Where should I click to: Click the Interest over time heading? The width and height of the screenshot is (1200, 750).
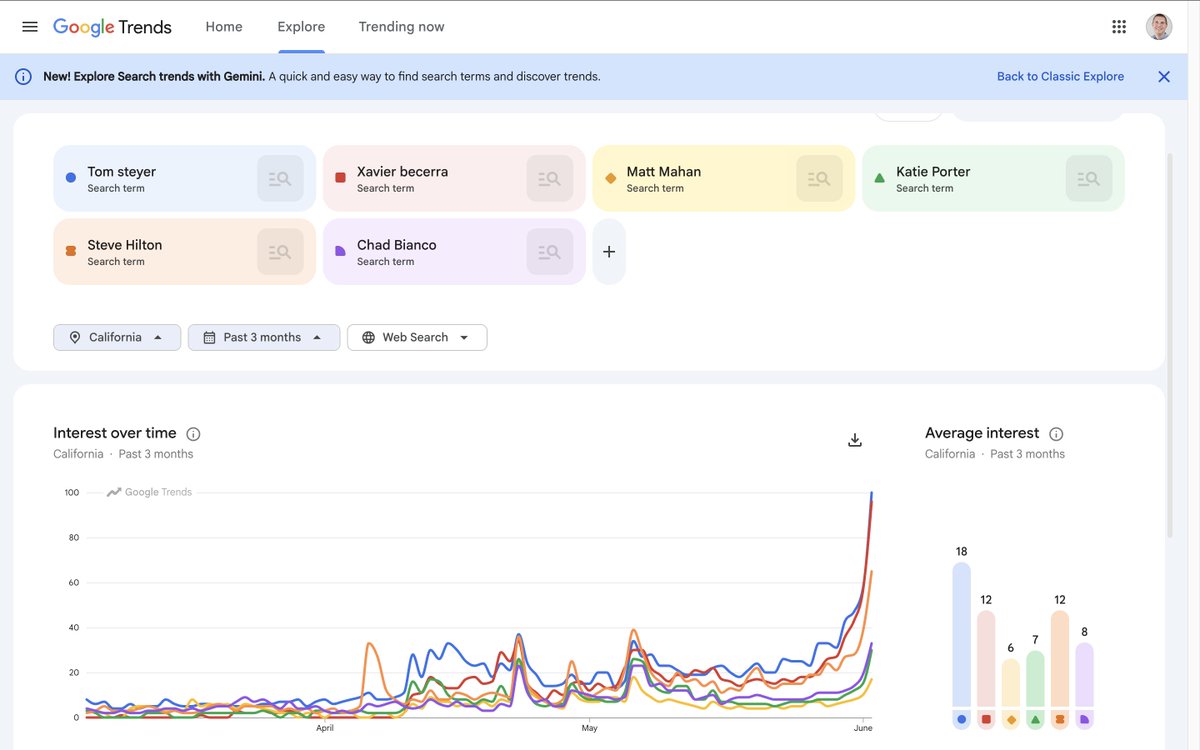[115, 433]
